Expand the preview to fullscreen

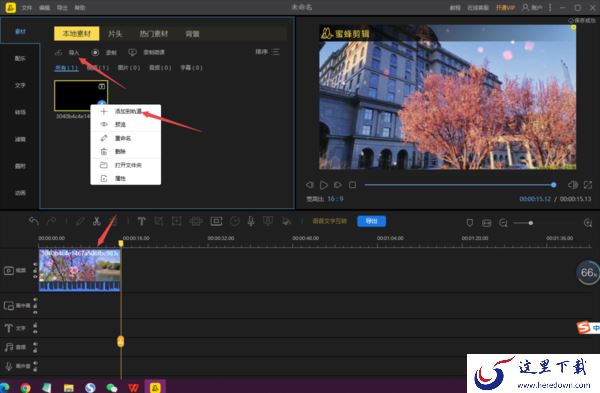click(x=588, y=185)
